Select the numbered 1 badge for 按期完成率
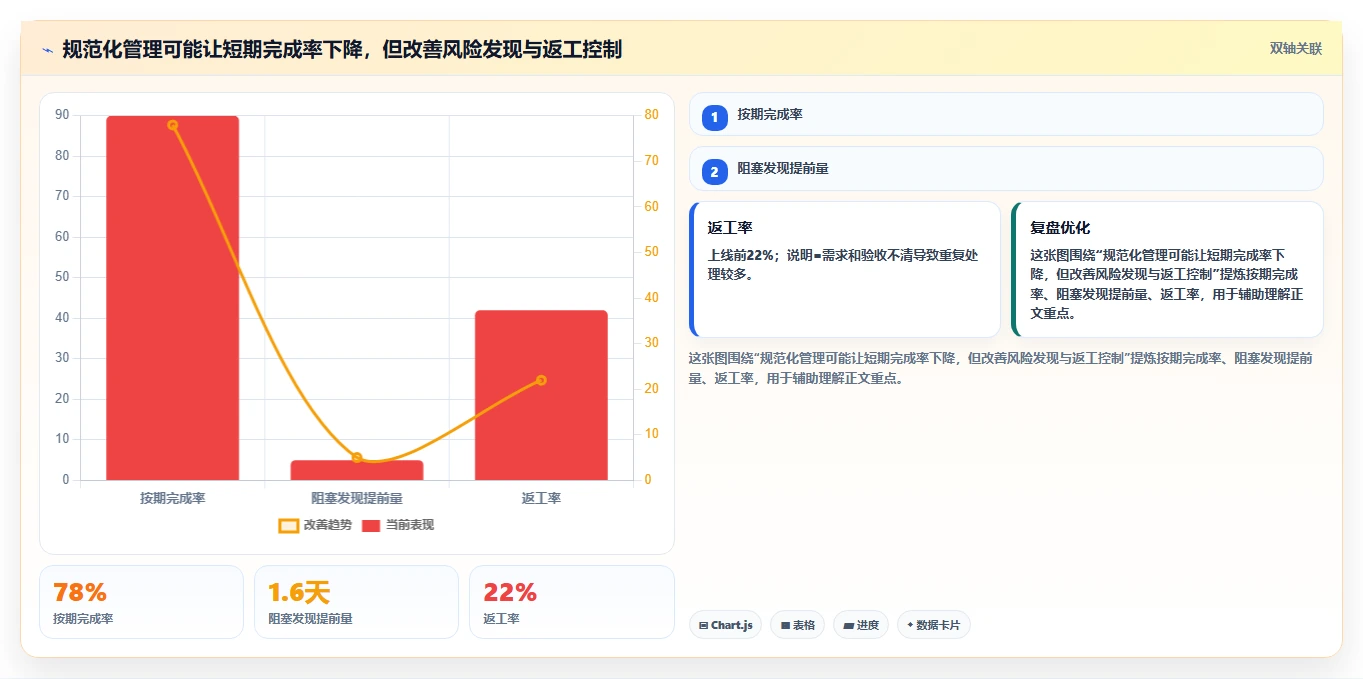Screen dimensions: 1363x679 [714, 117]
